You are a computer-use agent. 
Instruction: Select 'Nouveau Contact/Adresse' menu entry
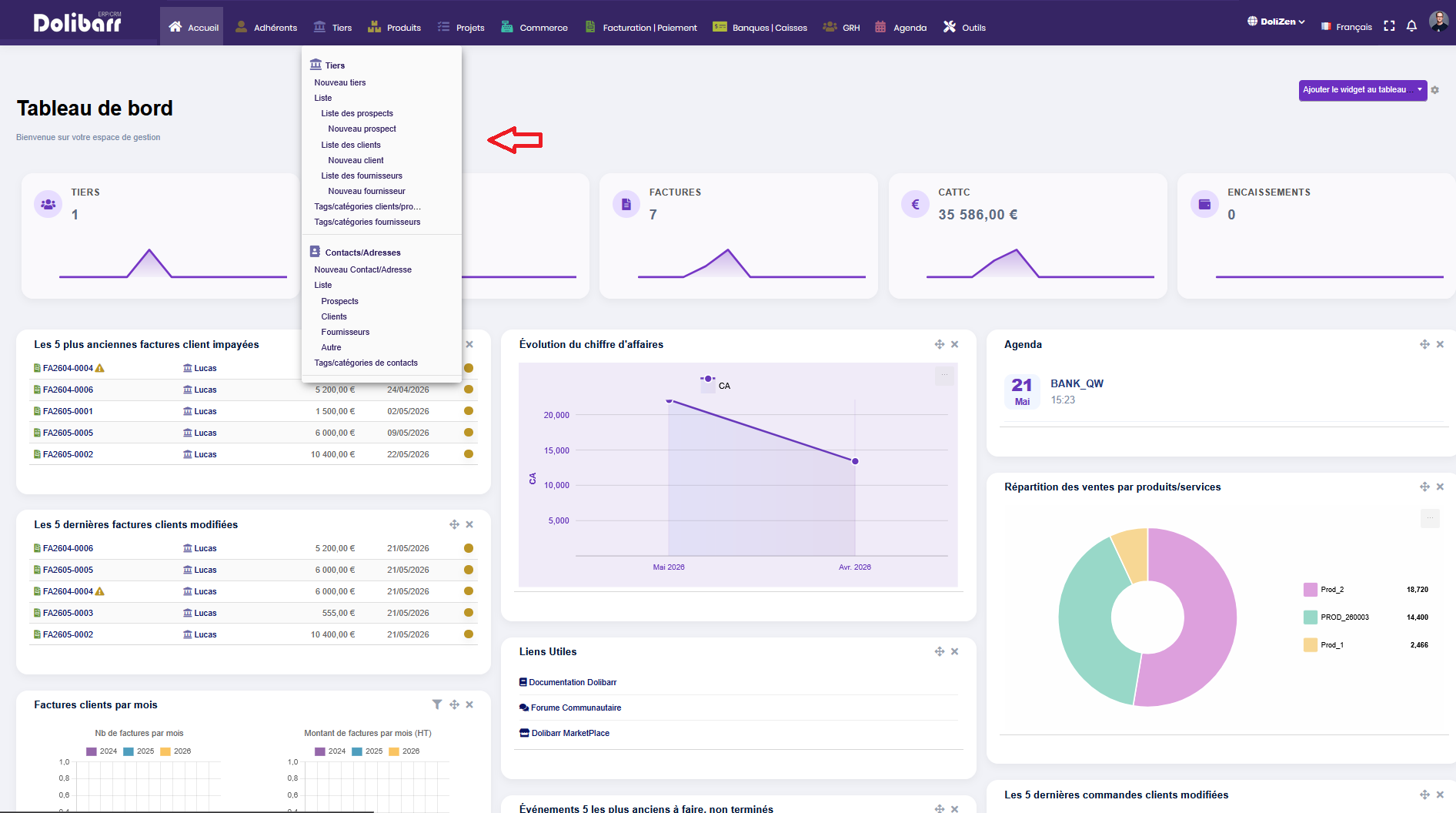point(362,269)
